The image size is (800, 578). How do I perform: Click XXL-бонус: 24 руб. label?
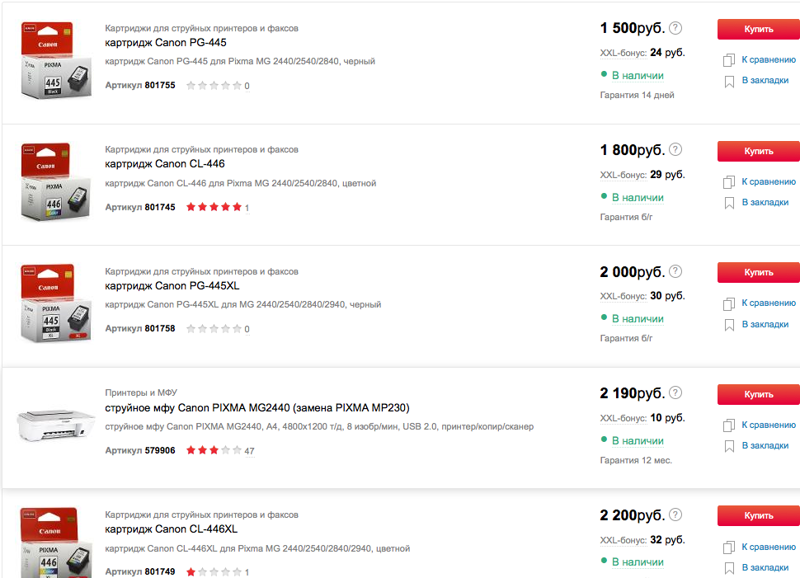(642, 53)
